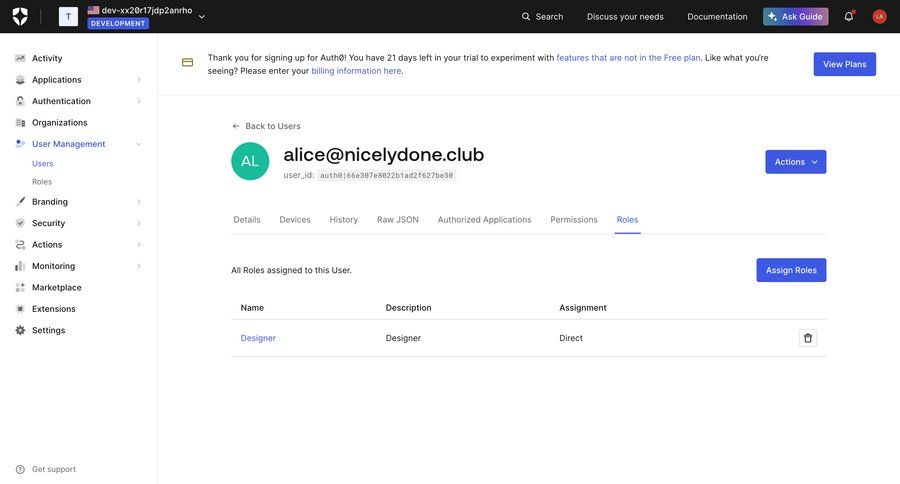The width and height of the screenshot is (900, 484).
Task: Click the Assign Roles button
Action: 791,270
